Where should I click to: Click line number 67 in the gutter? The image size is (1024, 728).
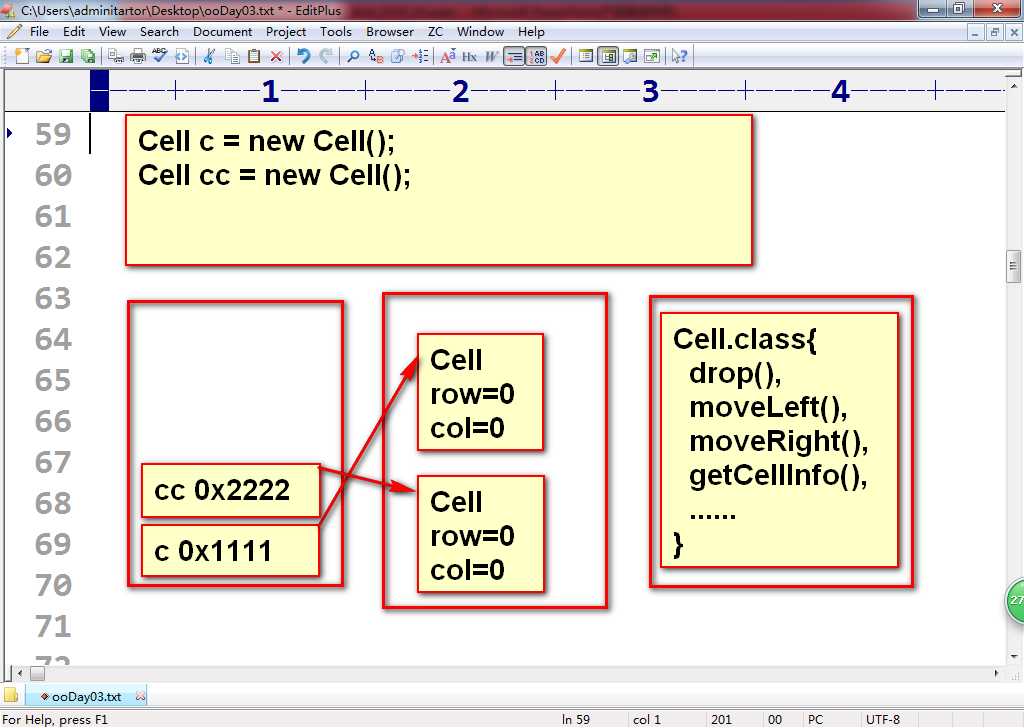53,462
